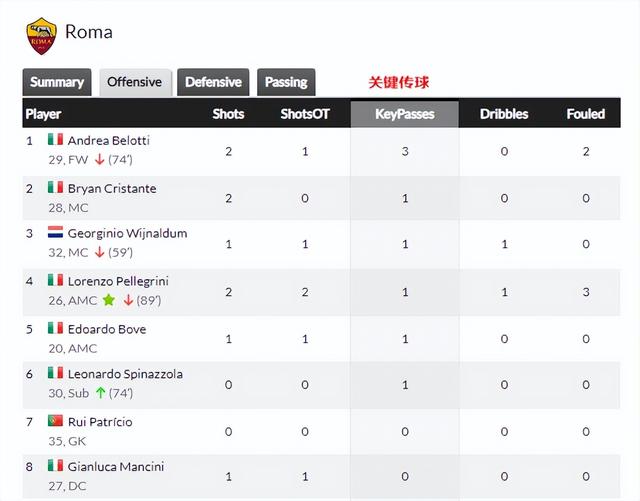
Task: Click the green star icon beside Pellegrini
Action: [x=109, y=300]
